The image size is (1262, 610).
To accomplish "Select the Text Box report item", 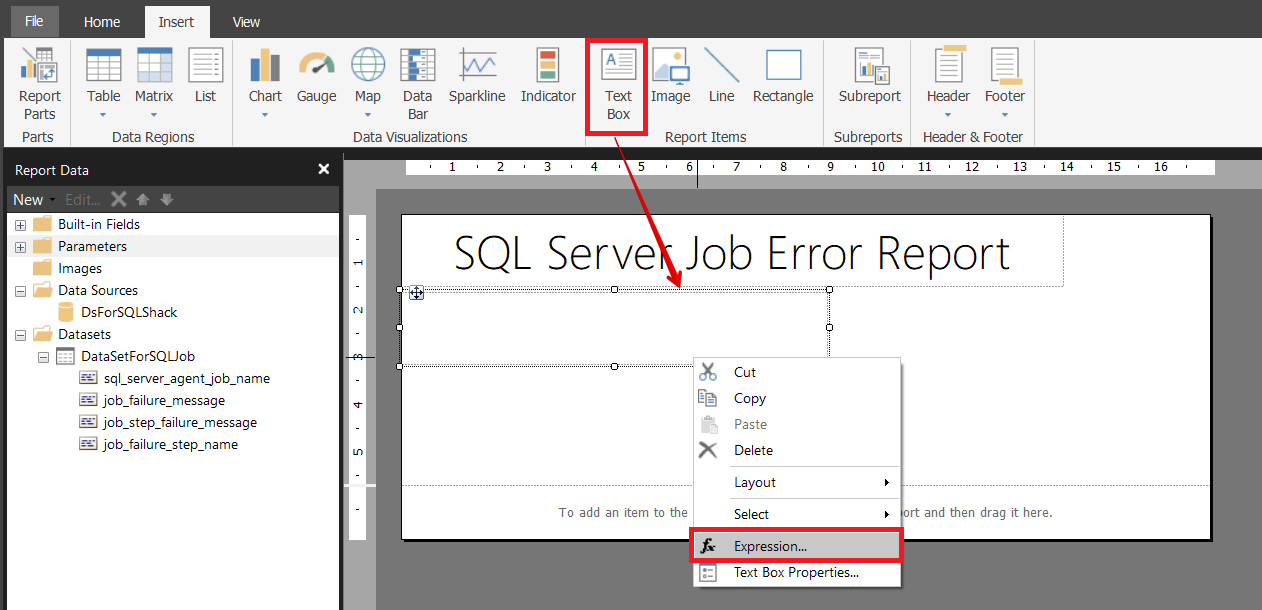I will click(618, 84).
